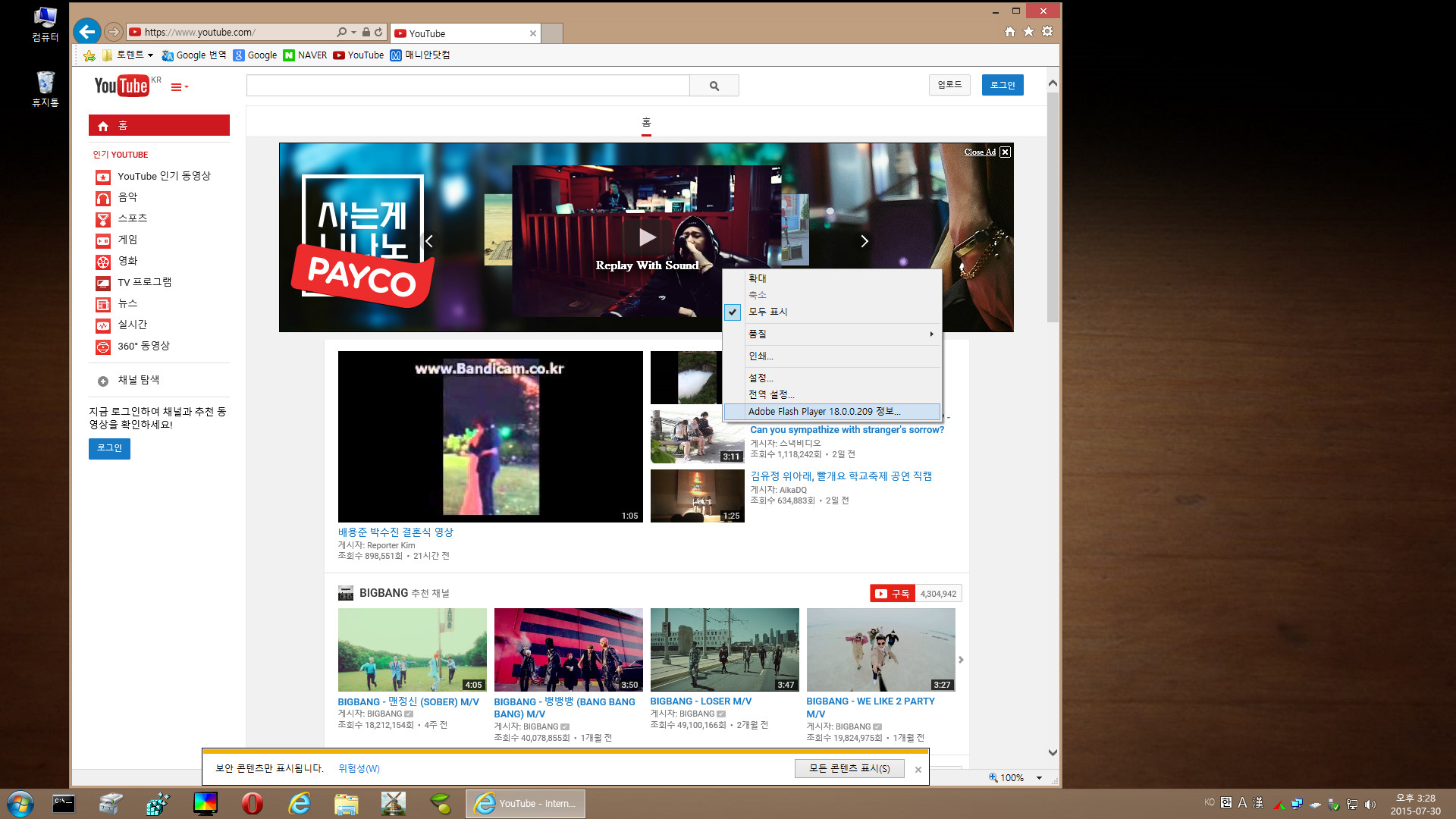Click 로그인 button at top right
This screenshot has width=1456, height=819.
(1002, 84)
